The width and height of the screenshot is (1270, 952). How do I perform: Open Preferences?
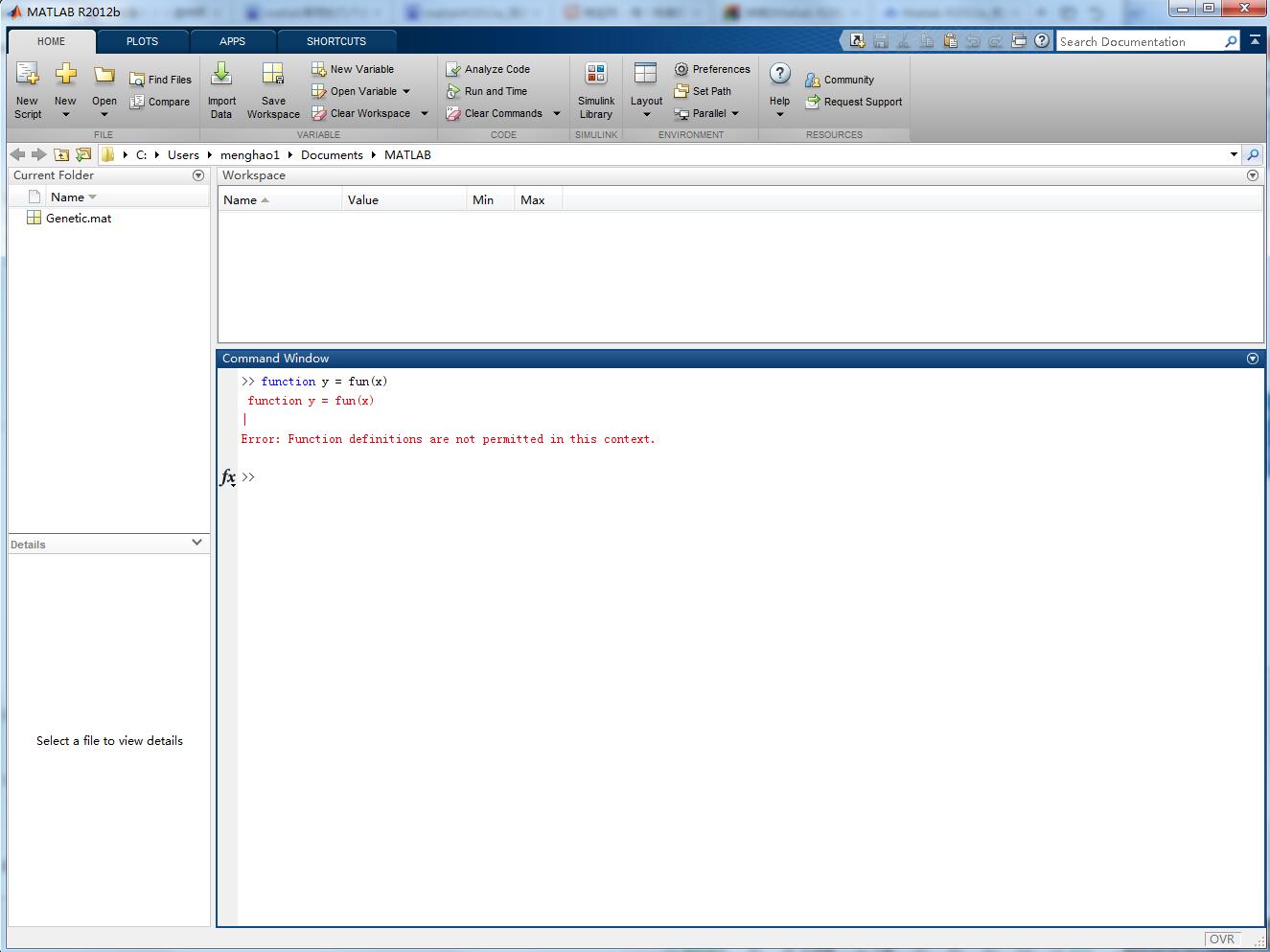pos(712,69)
